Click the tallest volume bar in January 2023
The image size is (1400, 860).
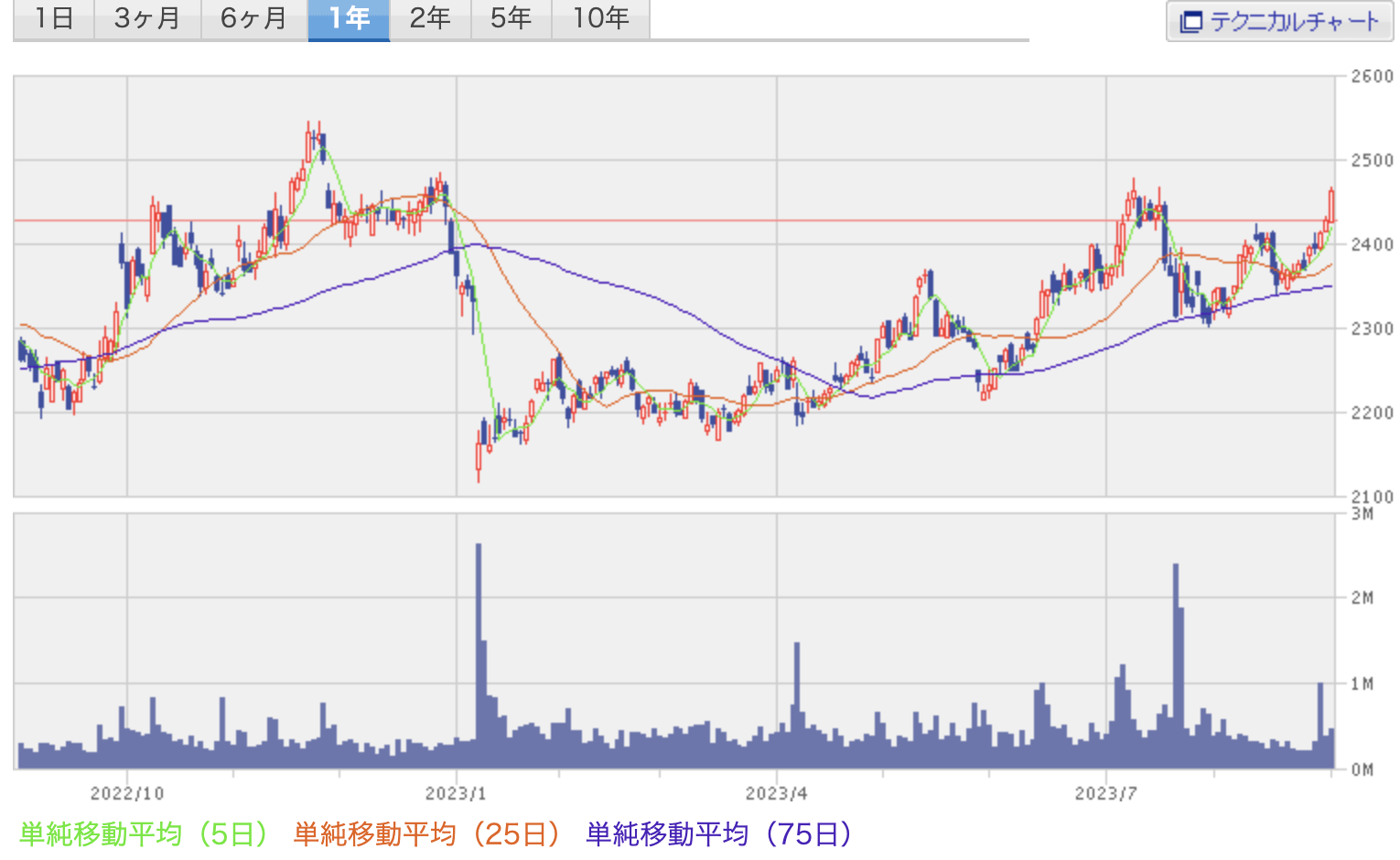pyautogui.click(x=479, y=654)
